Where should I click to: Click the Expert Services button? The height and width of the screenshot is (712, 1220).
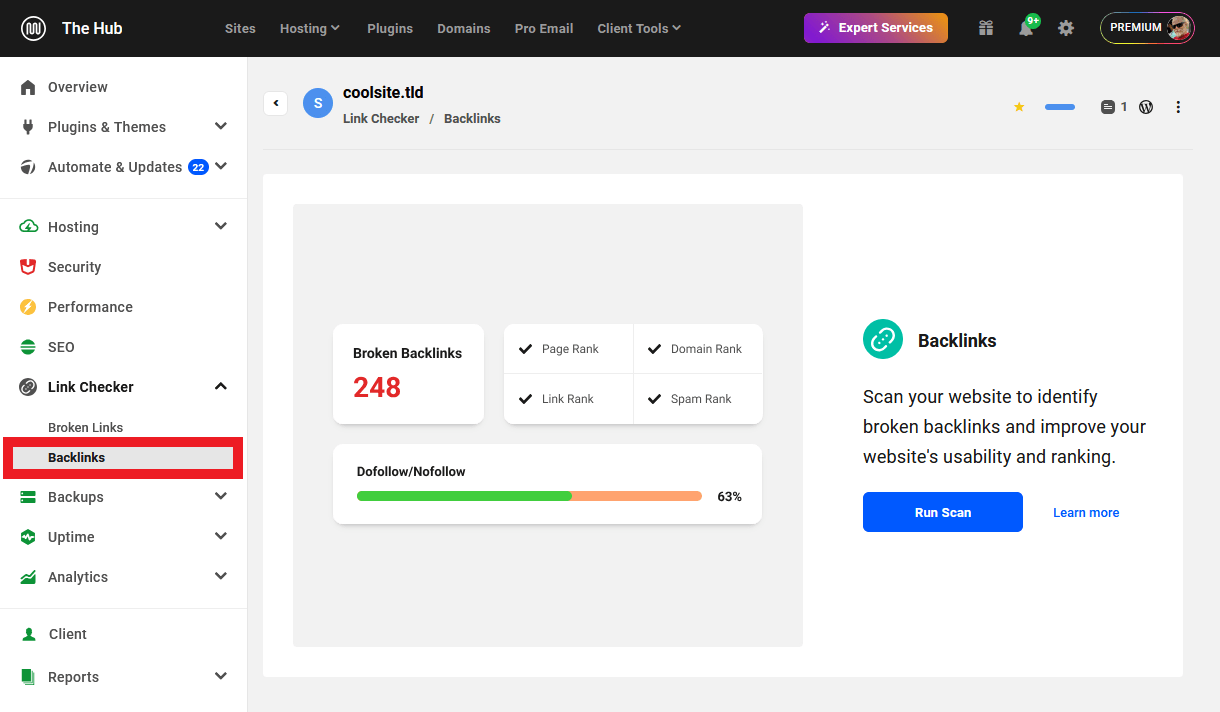pos(876,28)
